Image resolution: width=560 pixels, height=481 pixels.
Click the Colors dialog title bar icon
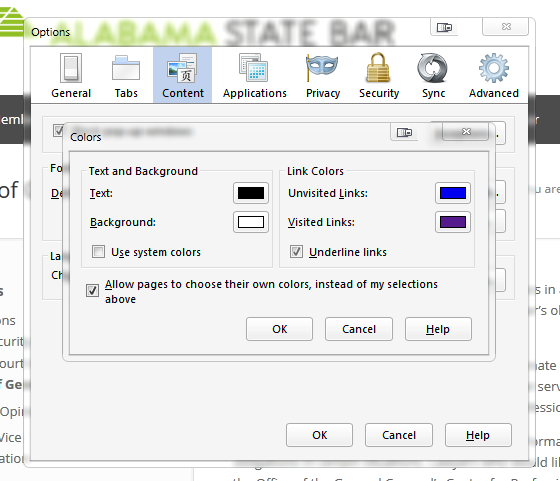coord(404,132)
